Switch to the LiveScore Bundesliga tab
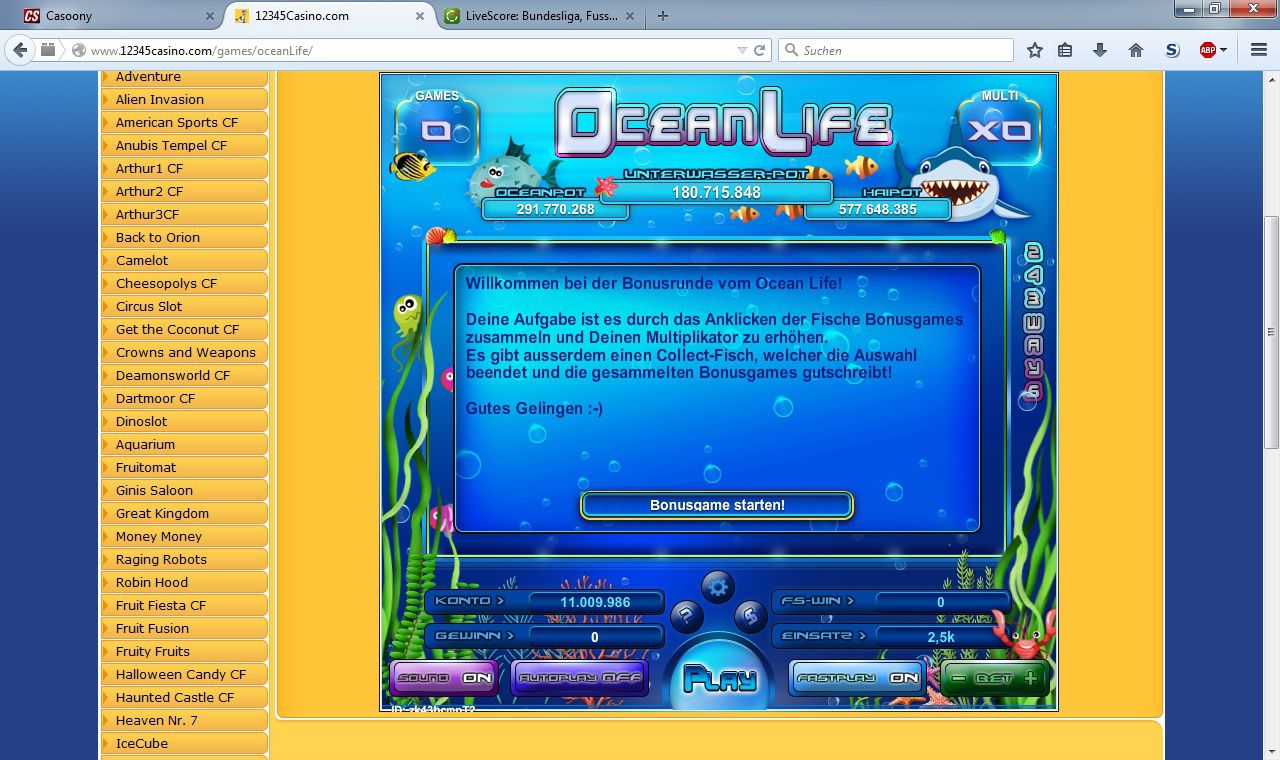 click(540, 16)
